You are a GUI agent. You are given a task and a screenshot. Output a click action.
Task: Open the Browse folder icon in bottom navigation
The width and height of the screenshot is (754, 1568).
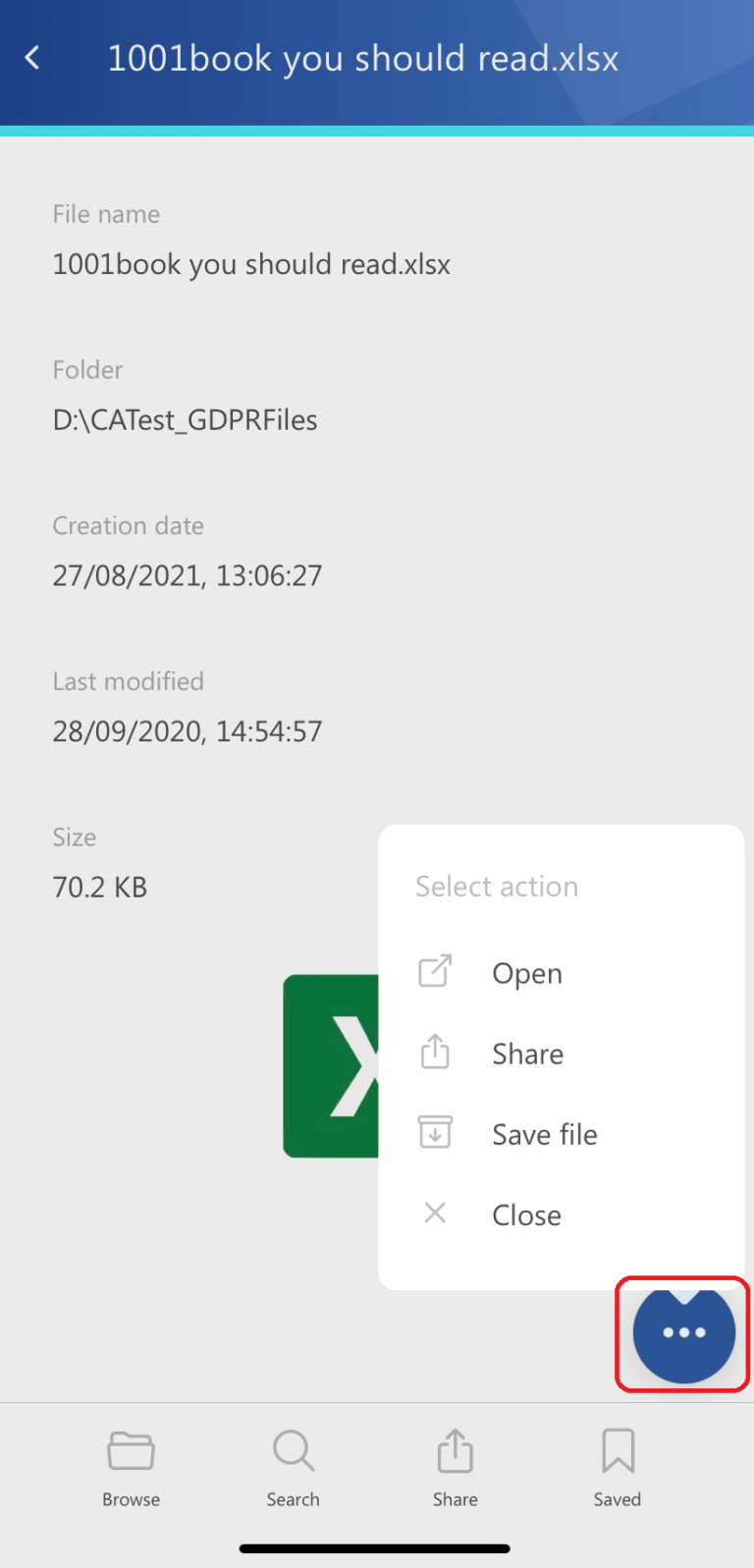(x=131, y=1450)
